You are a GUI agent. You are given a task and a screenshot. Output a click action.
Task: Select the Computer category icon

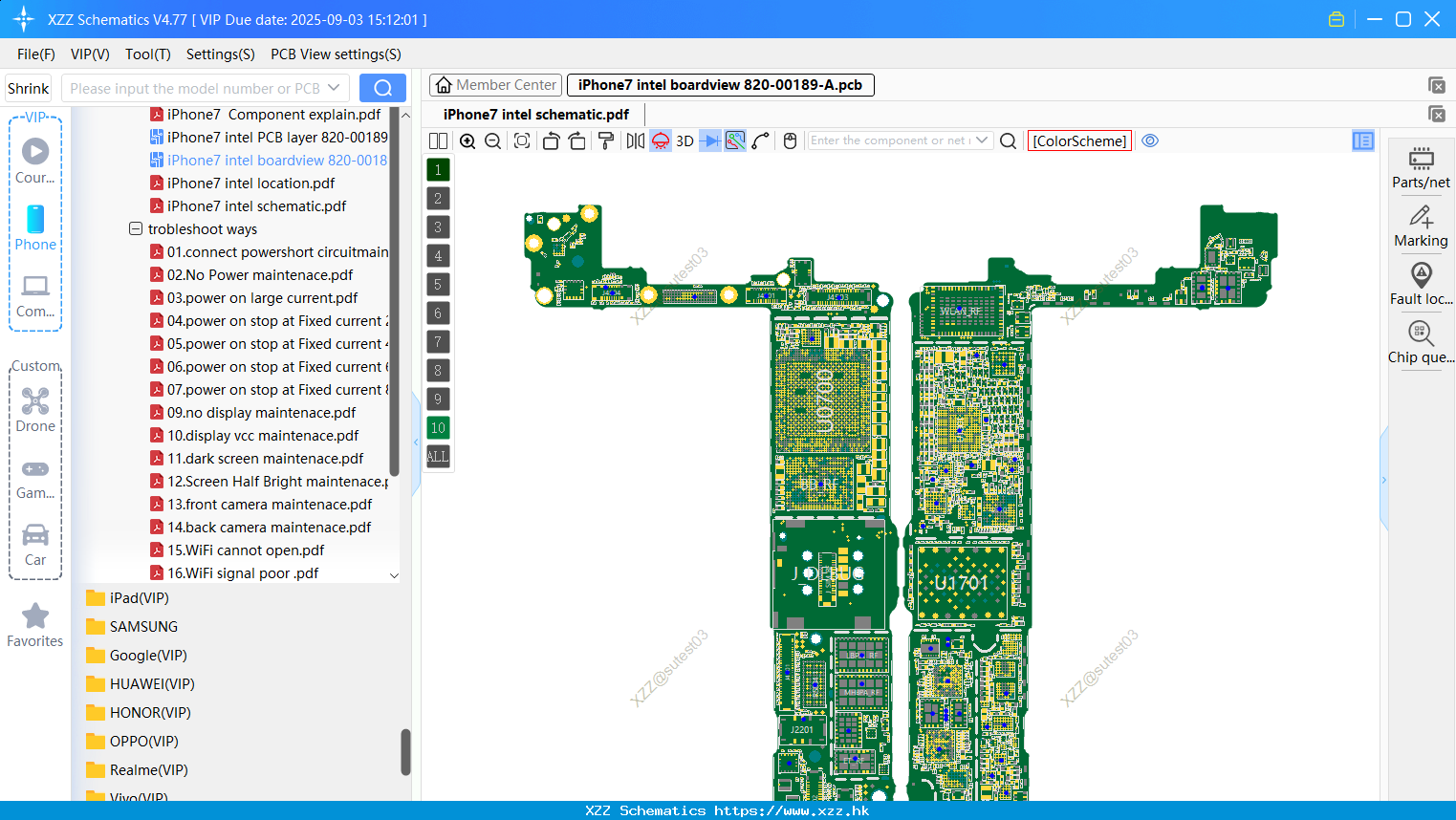pyautogui.click(x=35, y=295)
